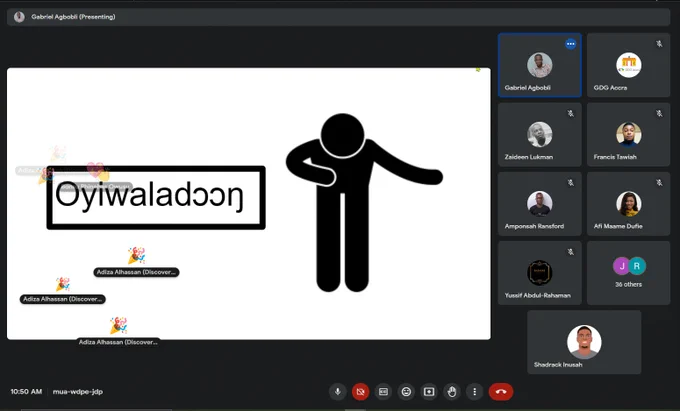680x411 pixels.
Task: Click Zaideen Lukman profile photo
Action: tap(539, 134)
